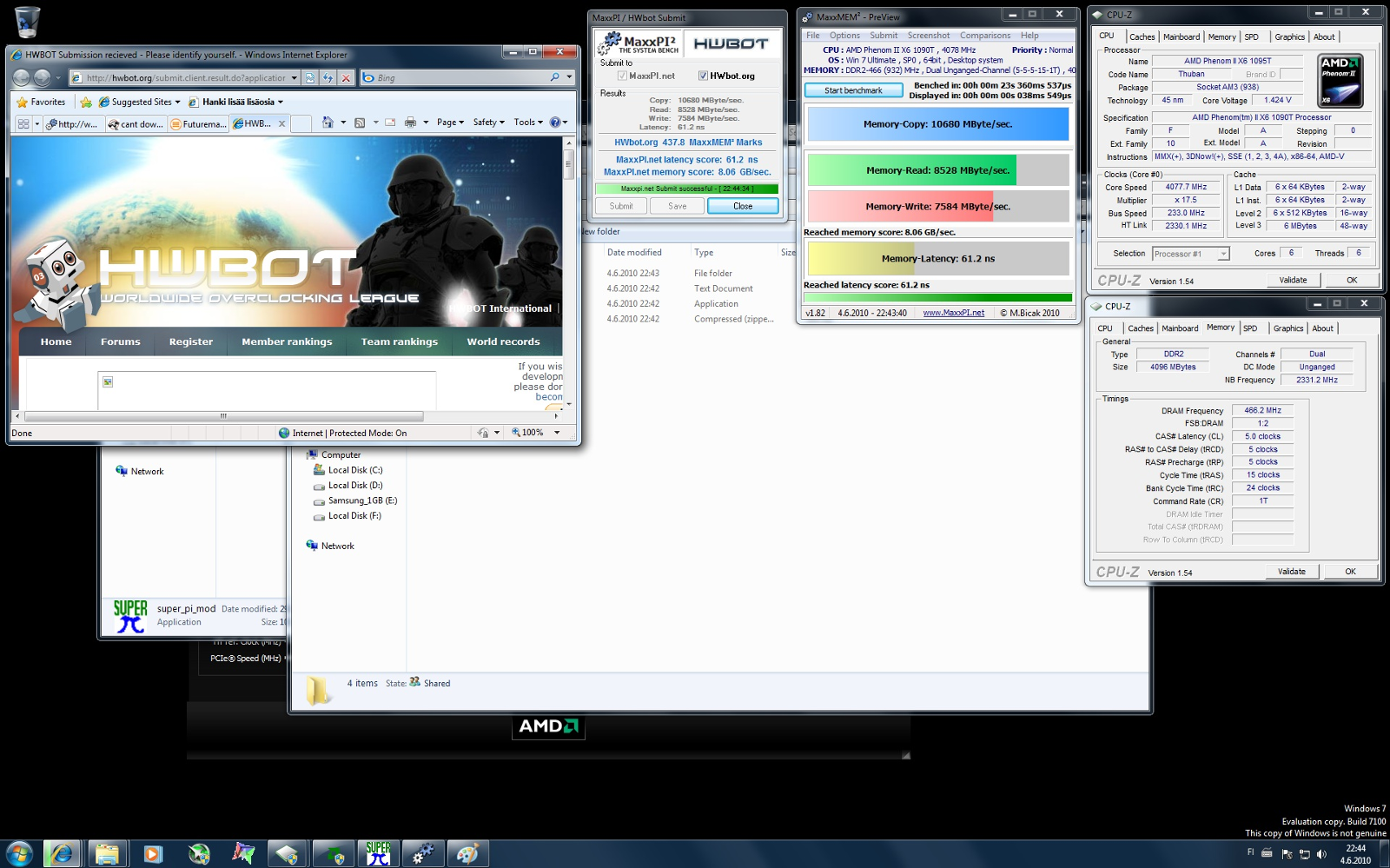The height and width of the screenshot is (868, 1390).
Task: Click Start benchmark in MaxxMEM
Action: tap(853, 90)
